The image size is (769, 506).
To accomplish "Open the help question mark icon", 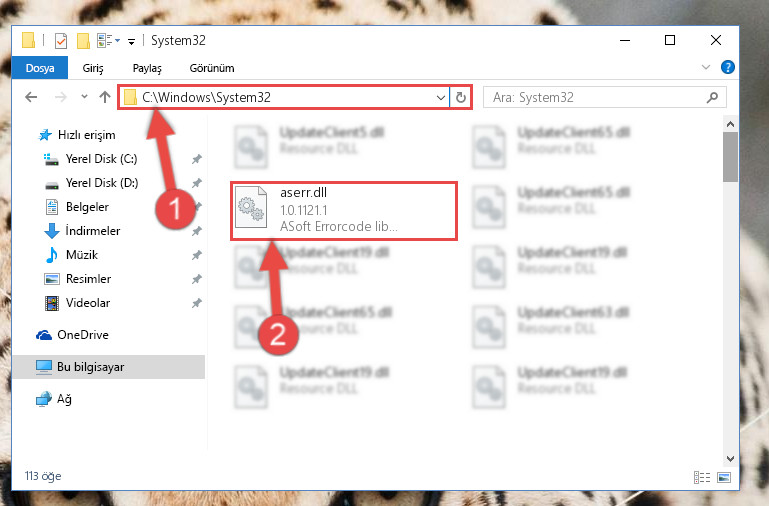I will click(728, 67).
